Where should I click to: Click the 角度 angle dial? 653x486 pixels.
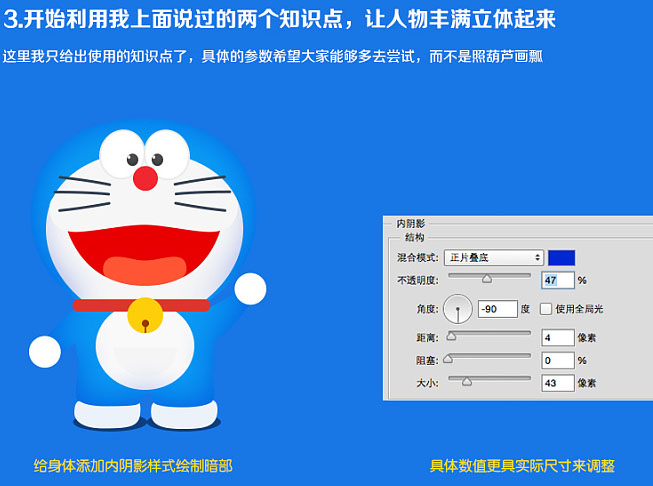click(x=458, y=309)
